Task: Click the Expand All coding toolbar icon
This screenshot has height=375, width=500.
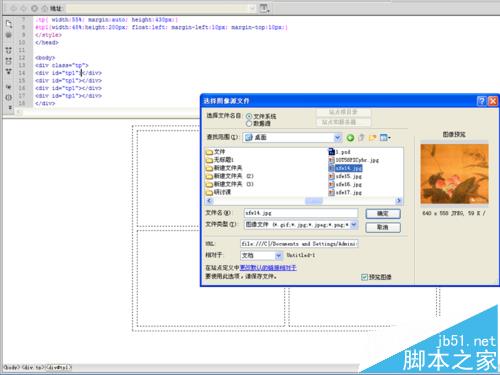Action: 9,72
